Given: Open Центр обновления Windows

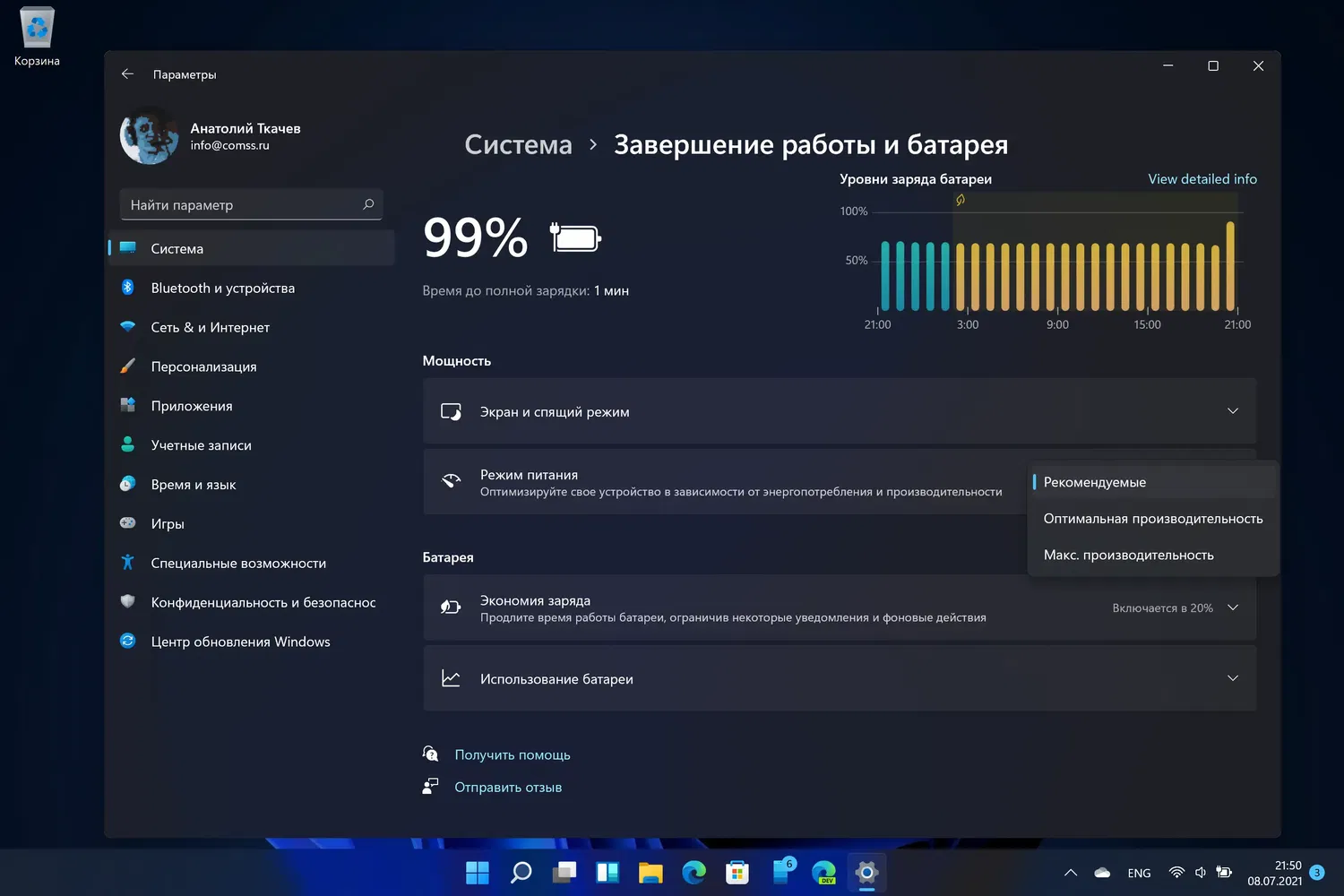Looking at the screenshot, I should coord(252,642).
